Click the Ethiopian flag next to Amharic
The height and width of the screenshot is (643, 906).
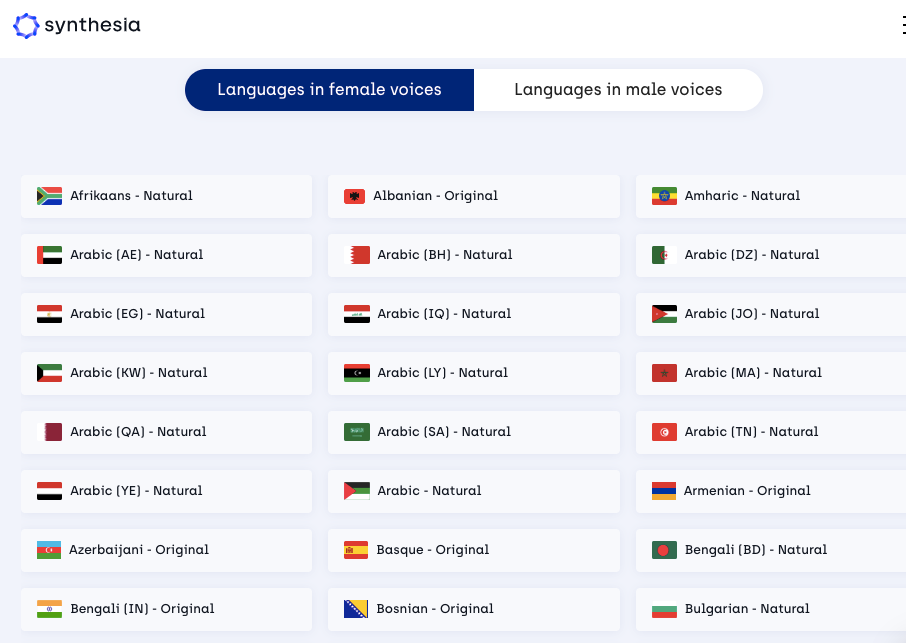click(663, 196)
